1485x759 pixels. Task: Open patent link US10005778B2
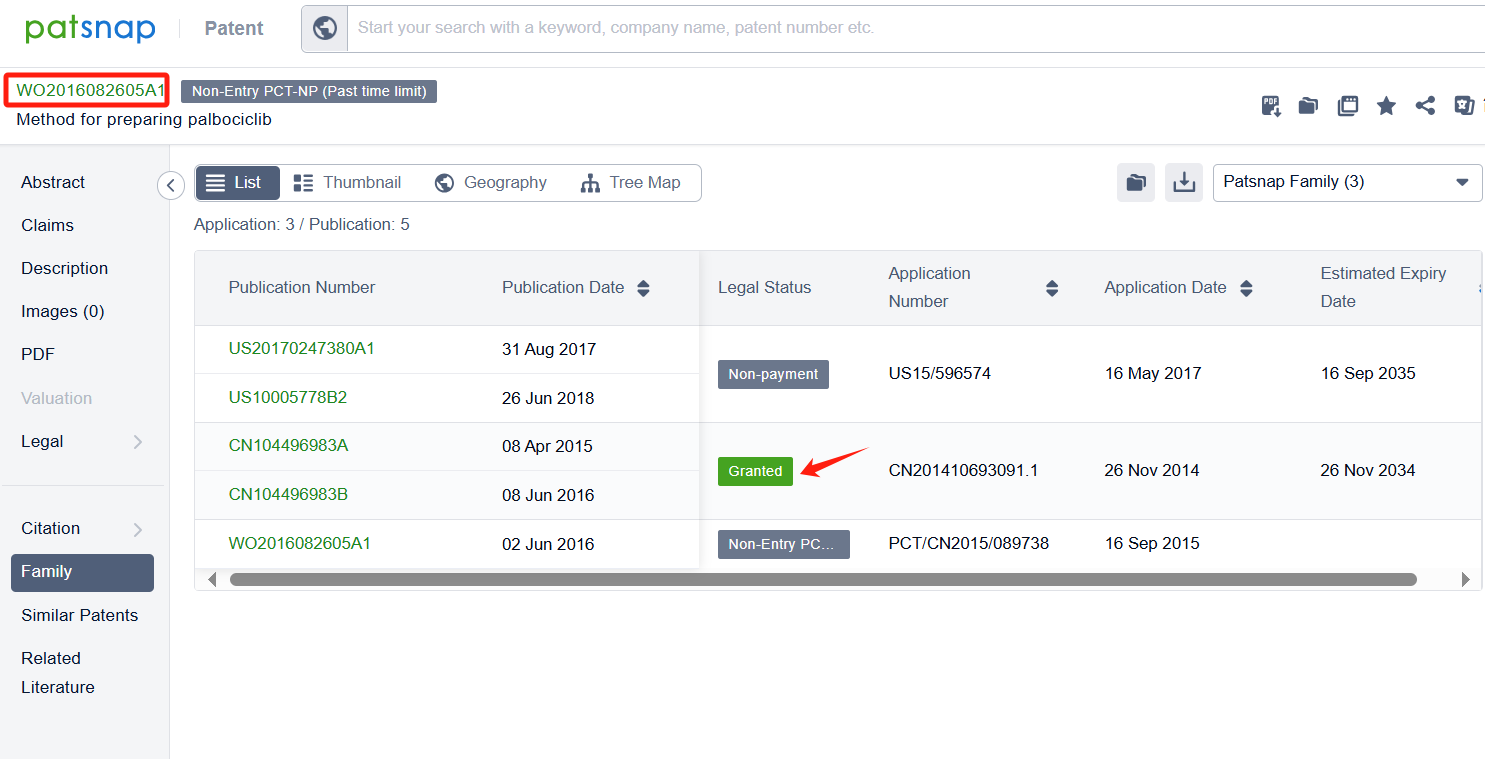click(x=288, y=398)
